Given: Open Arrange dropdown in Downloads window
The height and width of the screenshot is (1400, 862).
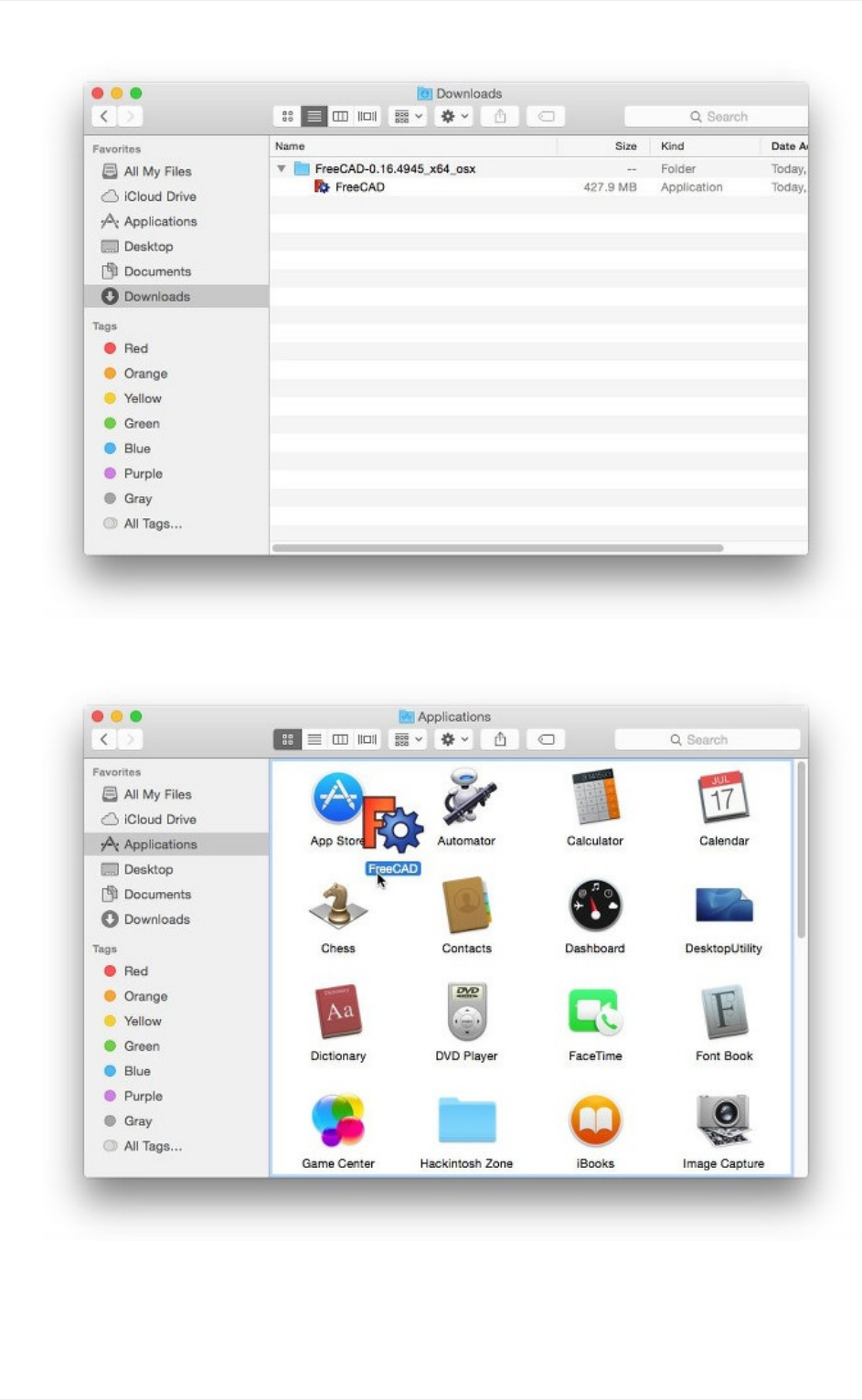Looking at the screenshot, I should click(408, 116).
